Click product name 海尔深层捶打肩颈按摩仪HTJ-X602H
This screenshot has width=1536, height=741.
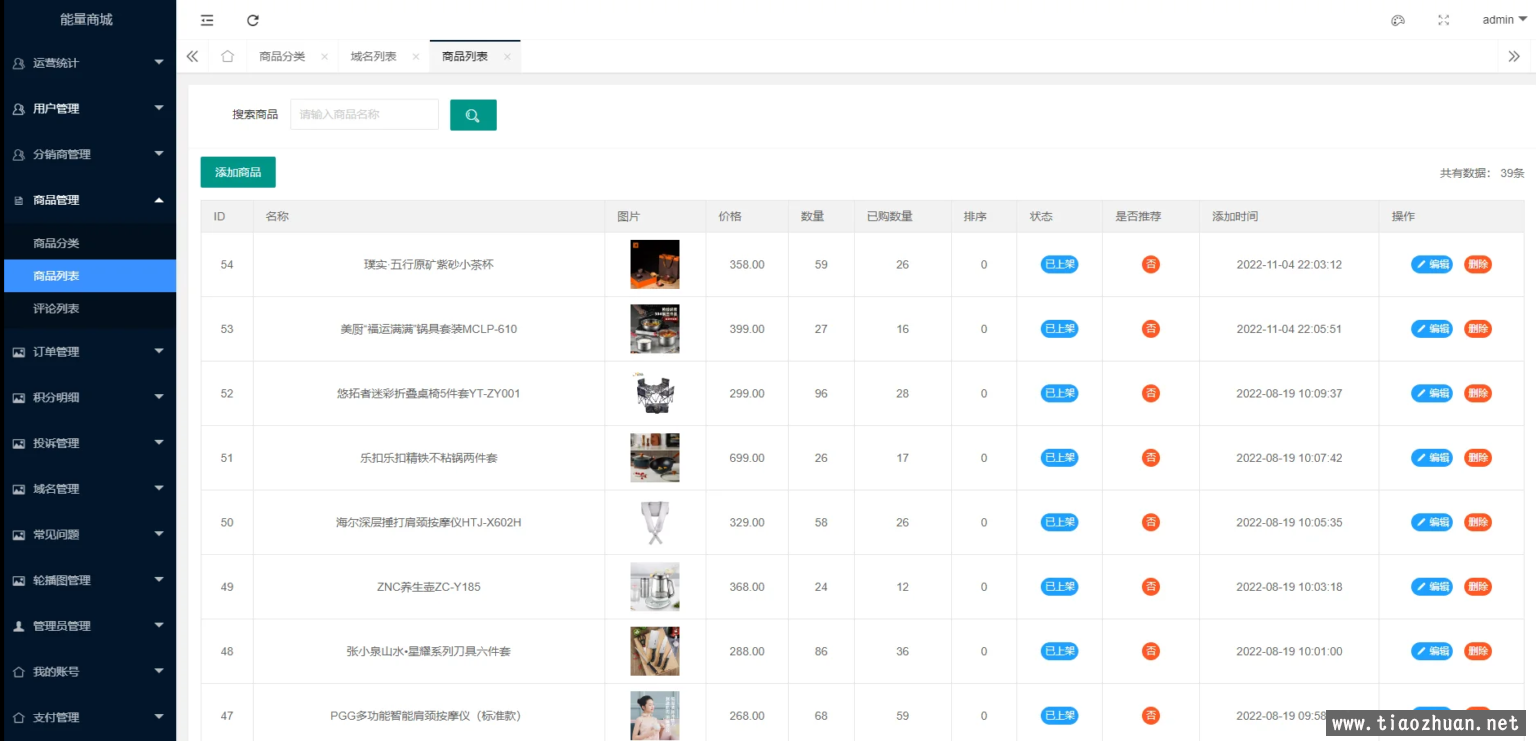click(x=429, y=523)
